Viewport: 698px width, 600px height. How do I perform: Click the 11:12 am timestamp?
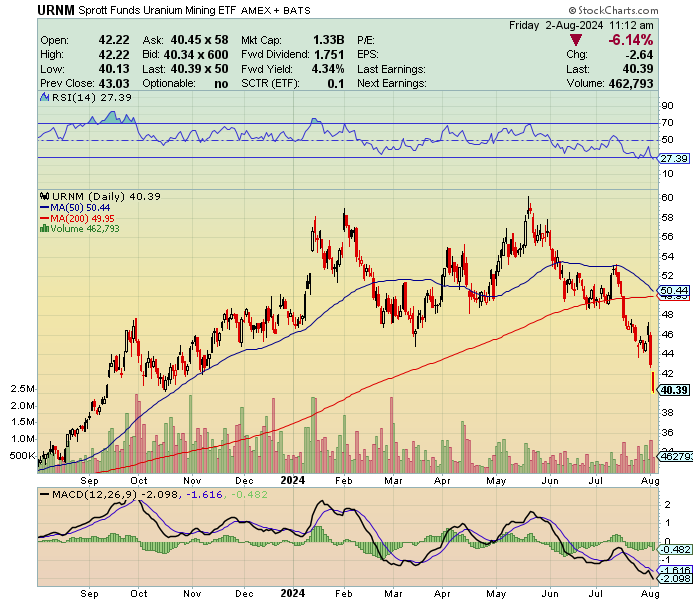click(631, 25)
